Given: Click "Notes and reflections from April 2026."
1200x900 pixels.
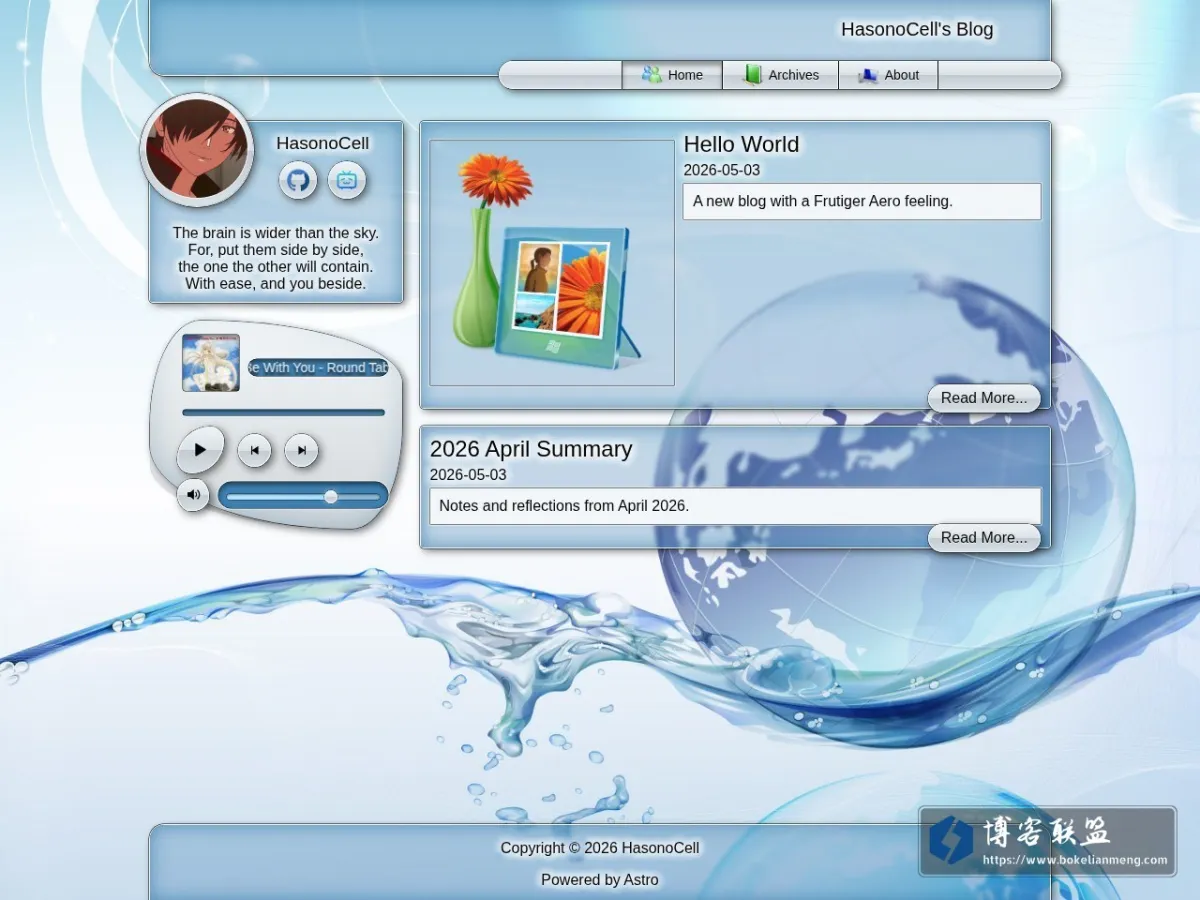Looking at the screenshot, I should coord(564,506).
